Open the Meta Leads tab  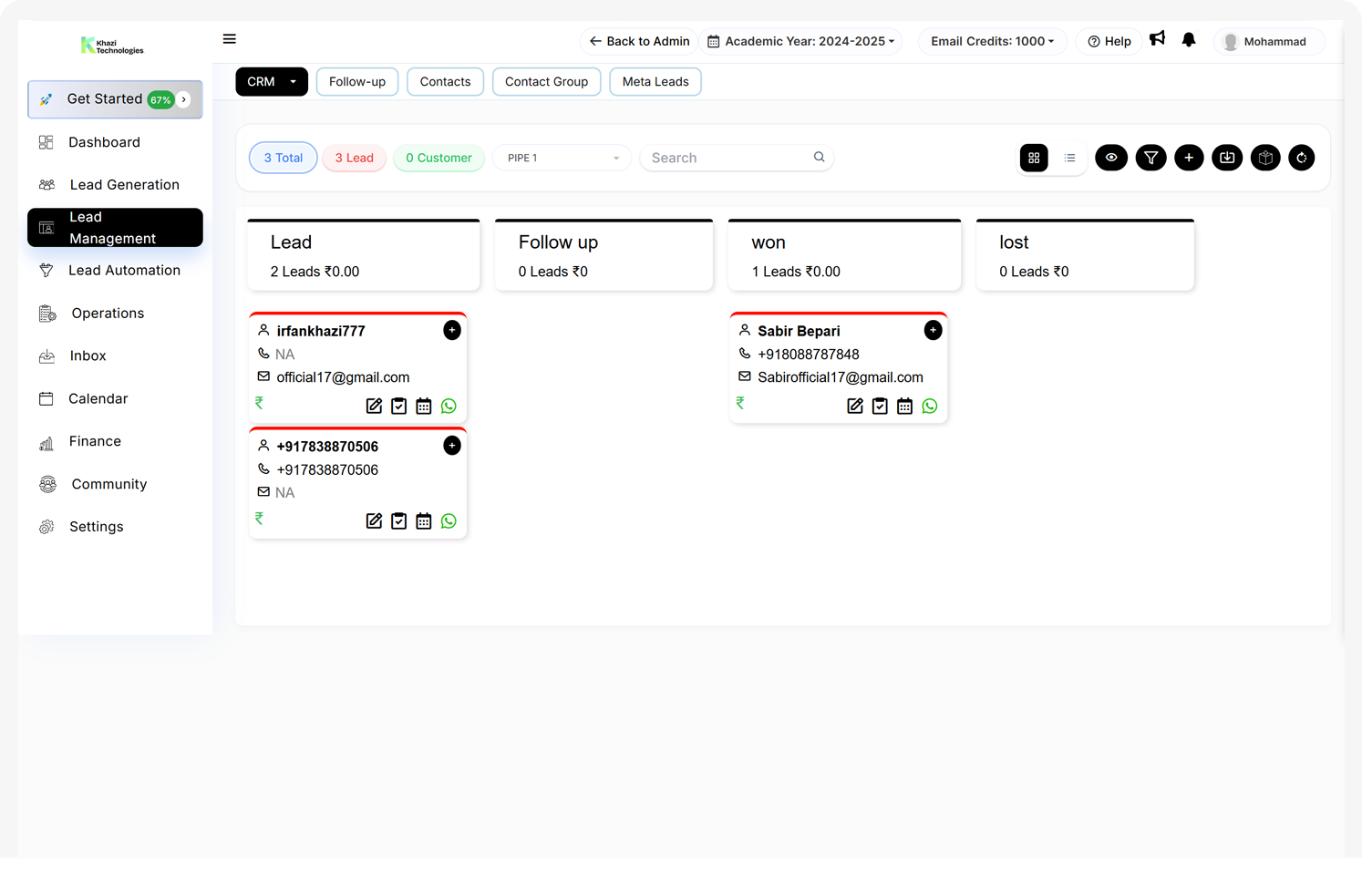click(x=655, y=82)
